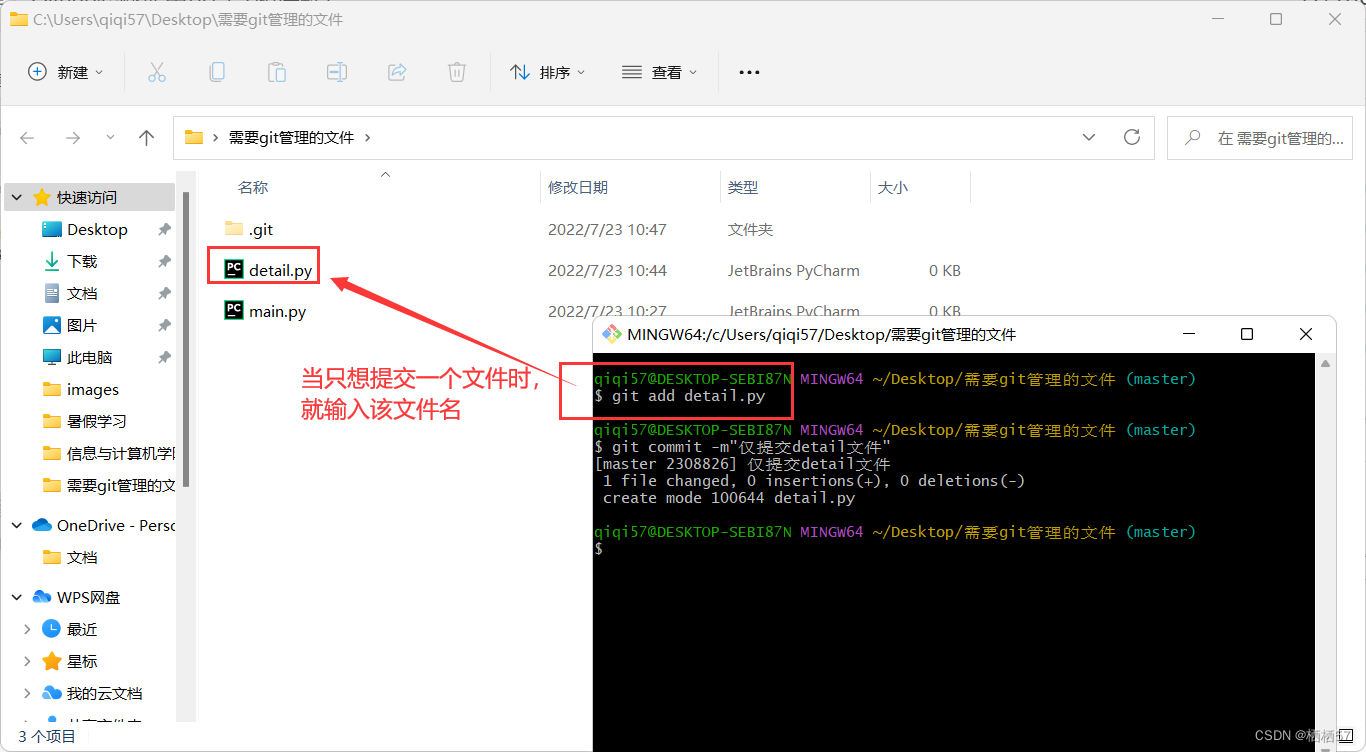Open recent locations chevron beside forward arrow
The width and height of the screenshot is (1366, 752).
pos(110,138)
